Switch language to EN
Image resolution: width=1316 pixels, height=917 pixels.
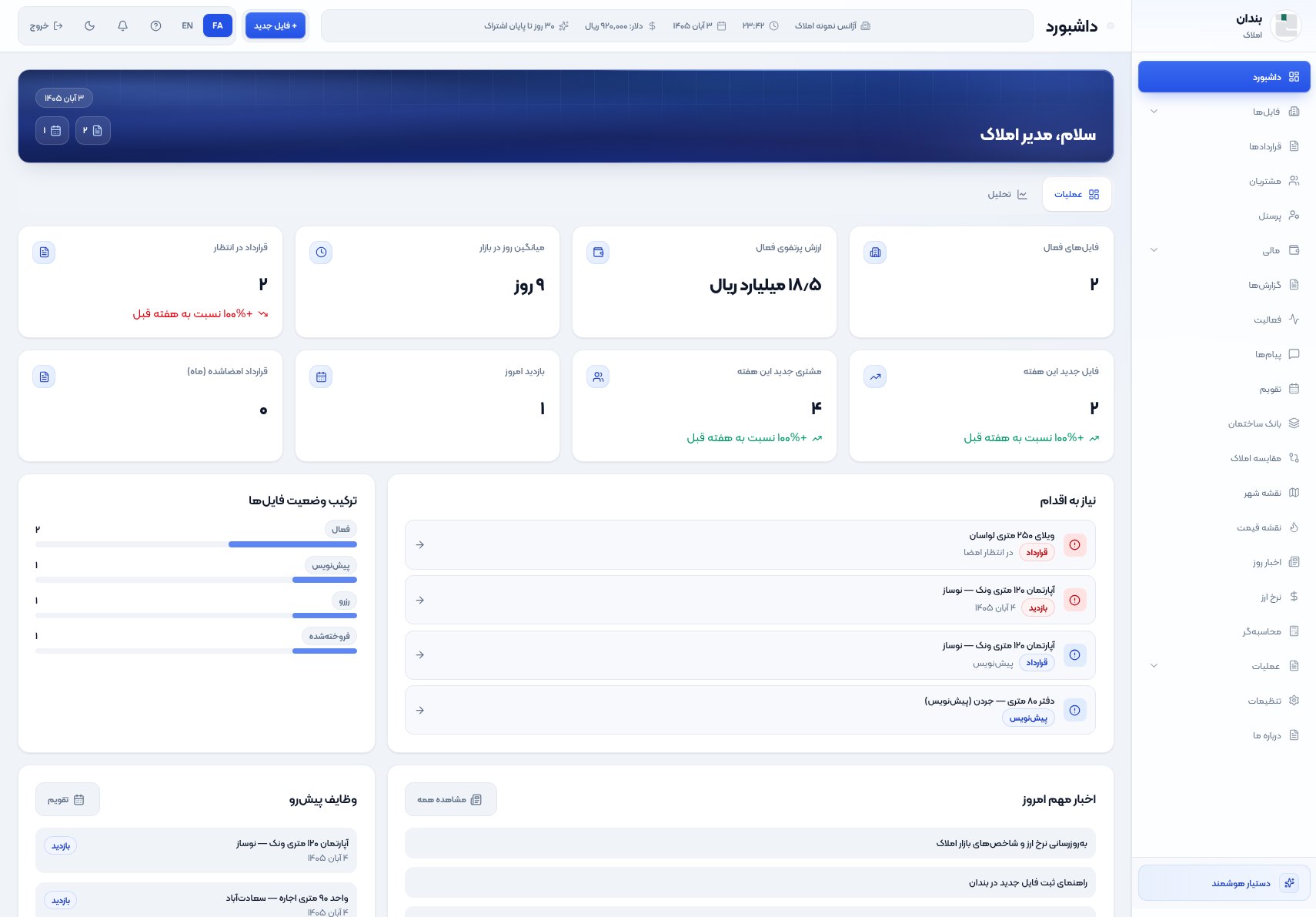coord(187,25)
